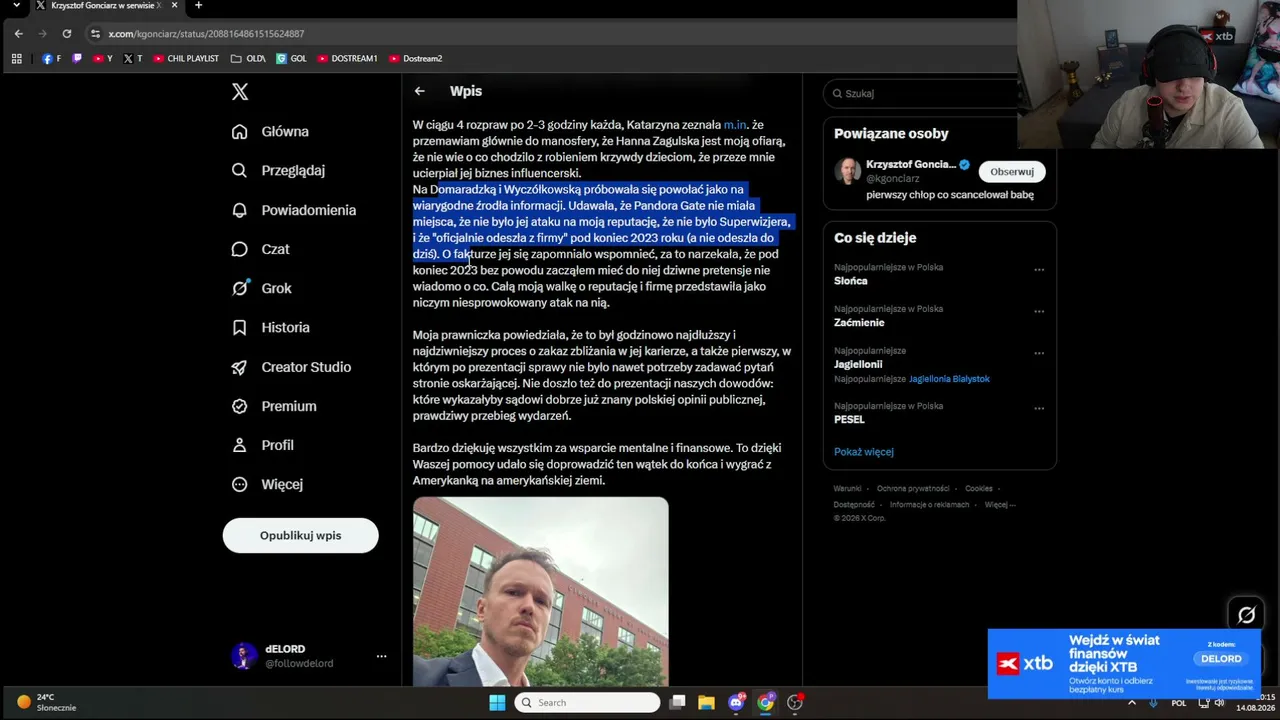
Task: Open options for the Słońca trend
Action: pos(1039,270)
